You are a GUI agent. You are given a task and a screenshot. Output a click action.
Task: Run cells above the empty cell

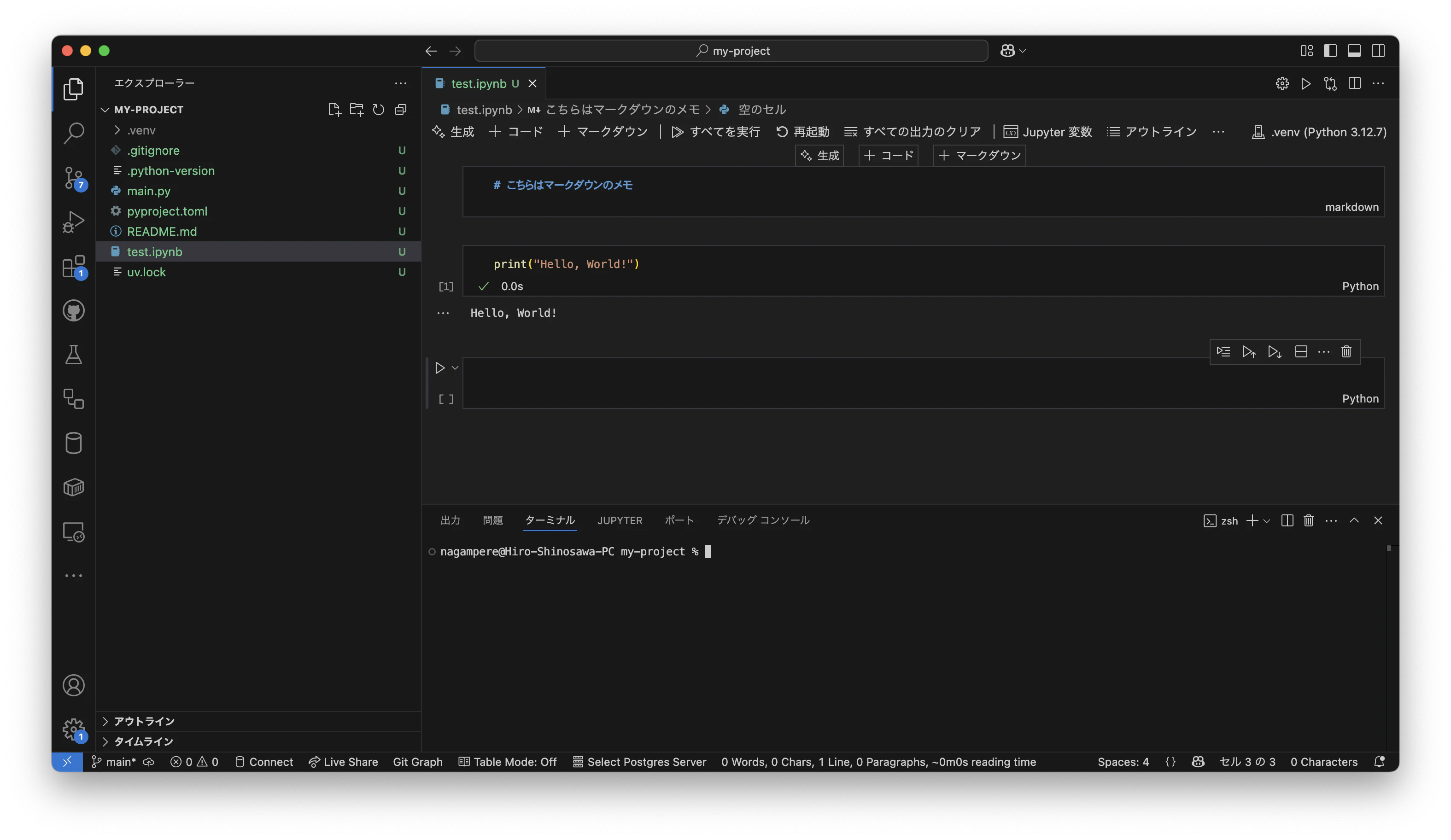1248,352
